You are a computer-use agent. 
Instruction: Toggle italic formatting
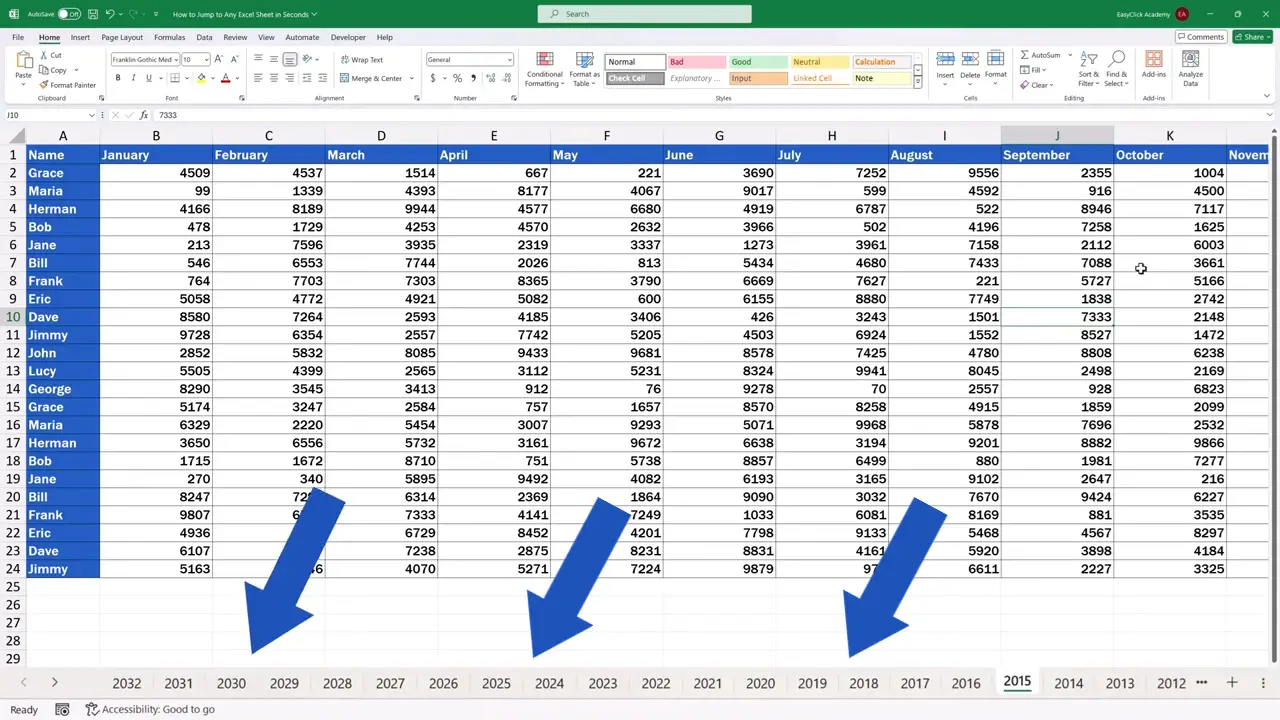[x=133, y=78]
